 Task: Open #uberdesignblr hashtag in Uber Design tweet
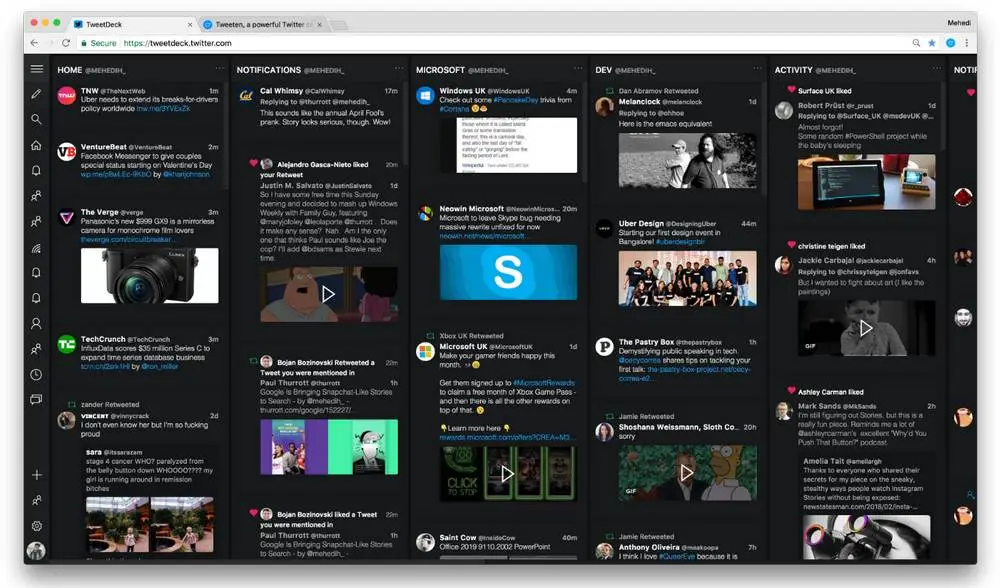pos(680,242)
